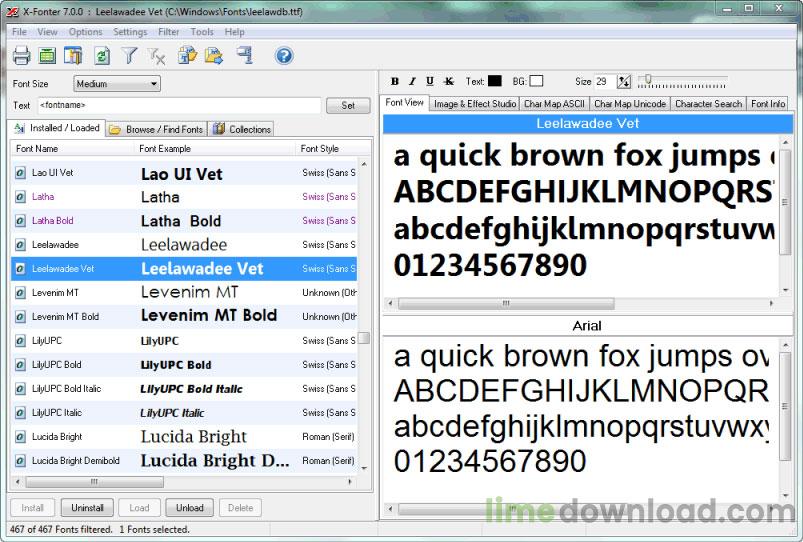Click the Refresh font list icon

click(x=102, y=56)
